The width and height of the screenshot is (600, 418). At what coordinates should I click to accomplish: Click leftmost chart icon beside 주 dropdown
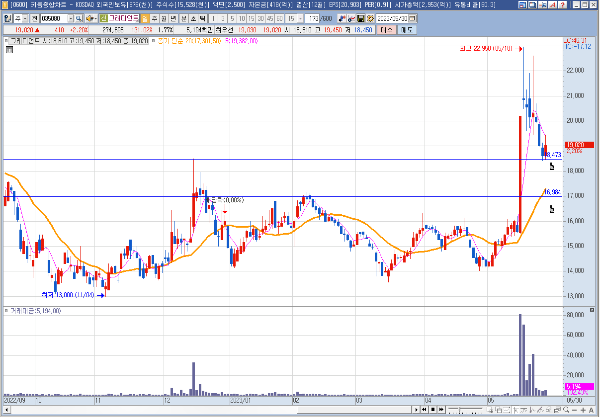(8, 19)
